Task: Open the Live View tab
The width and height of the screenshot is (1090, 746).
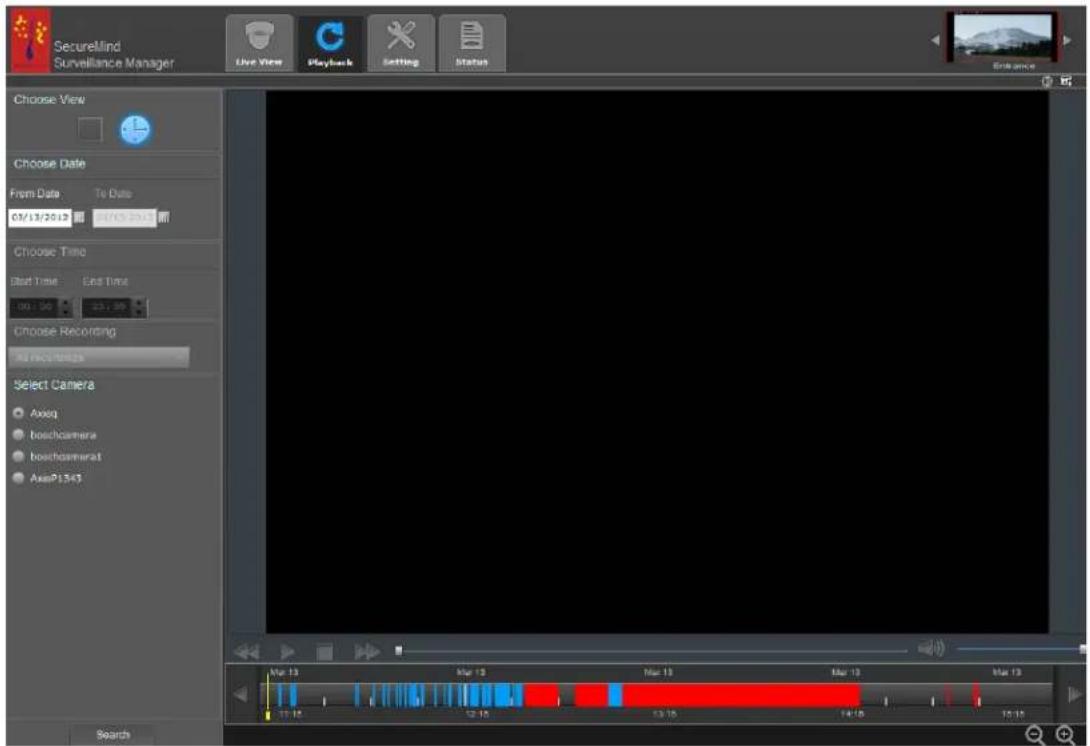Action: click(x=259, y=43)
